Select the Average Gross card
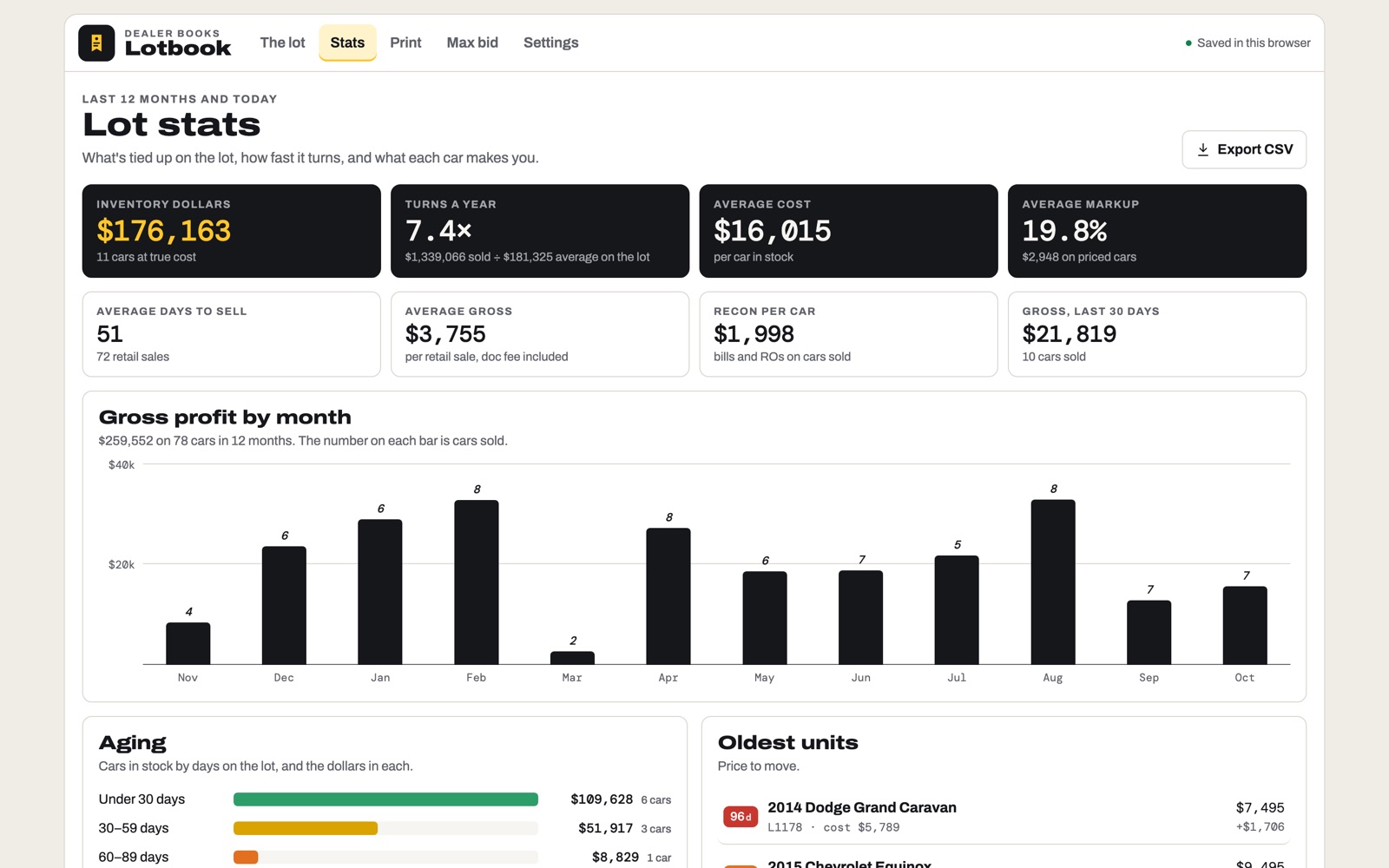 coord(540,334)
